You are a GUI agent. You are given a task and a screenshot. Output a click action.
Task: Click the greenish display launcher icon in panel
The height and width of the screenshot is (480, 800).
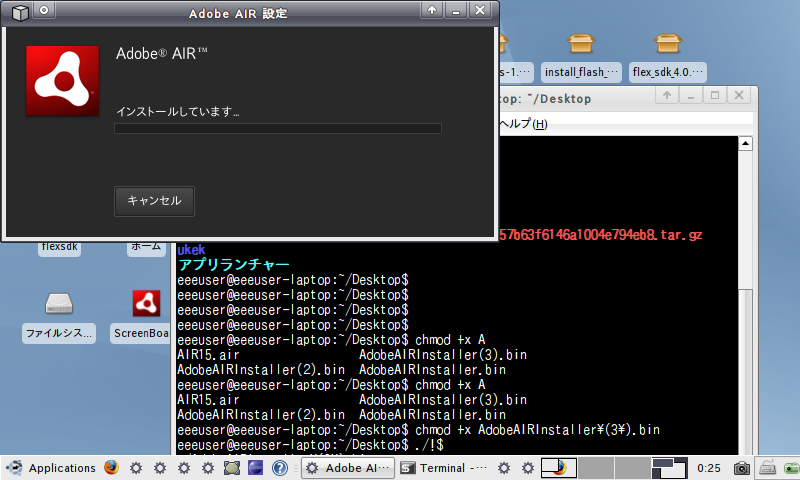point(232,468)
